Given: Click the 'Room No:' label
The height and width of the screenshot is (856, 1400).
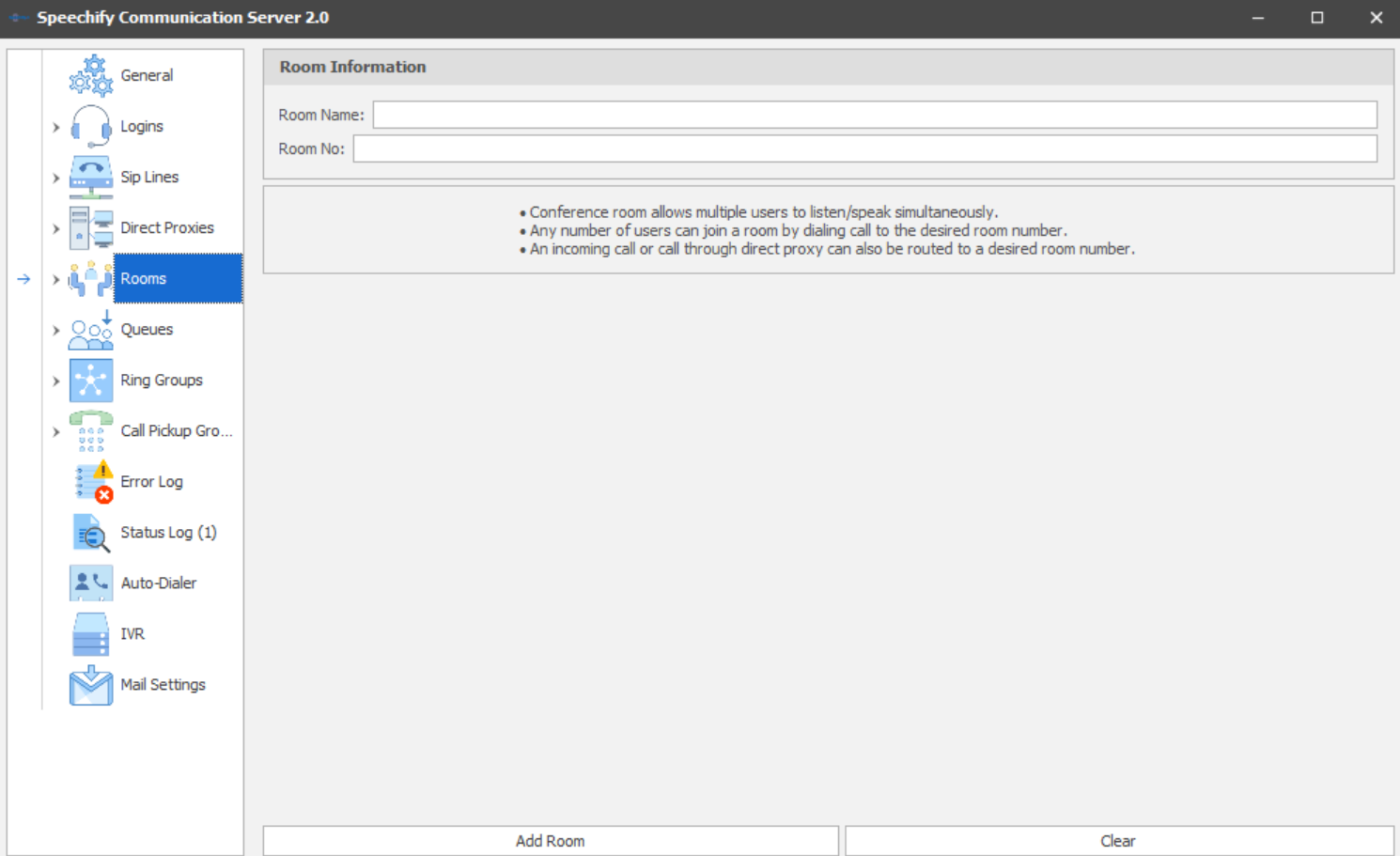Looking at the screenshot, I should click(x=311, y=148).
